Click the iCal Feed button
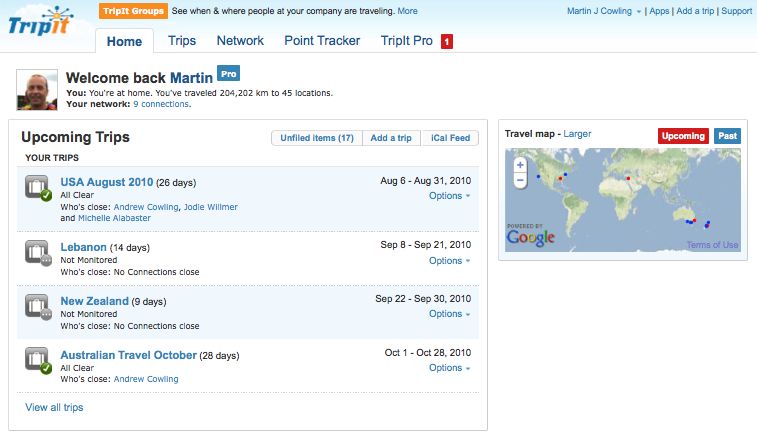Screen dimensions: 757x438 coord(450,138)
